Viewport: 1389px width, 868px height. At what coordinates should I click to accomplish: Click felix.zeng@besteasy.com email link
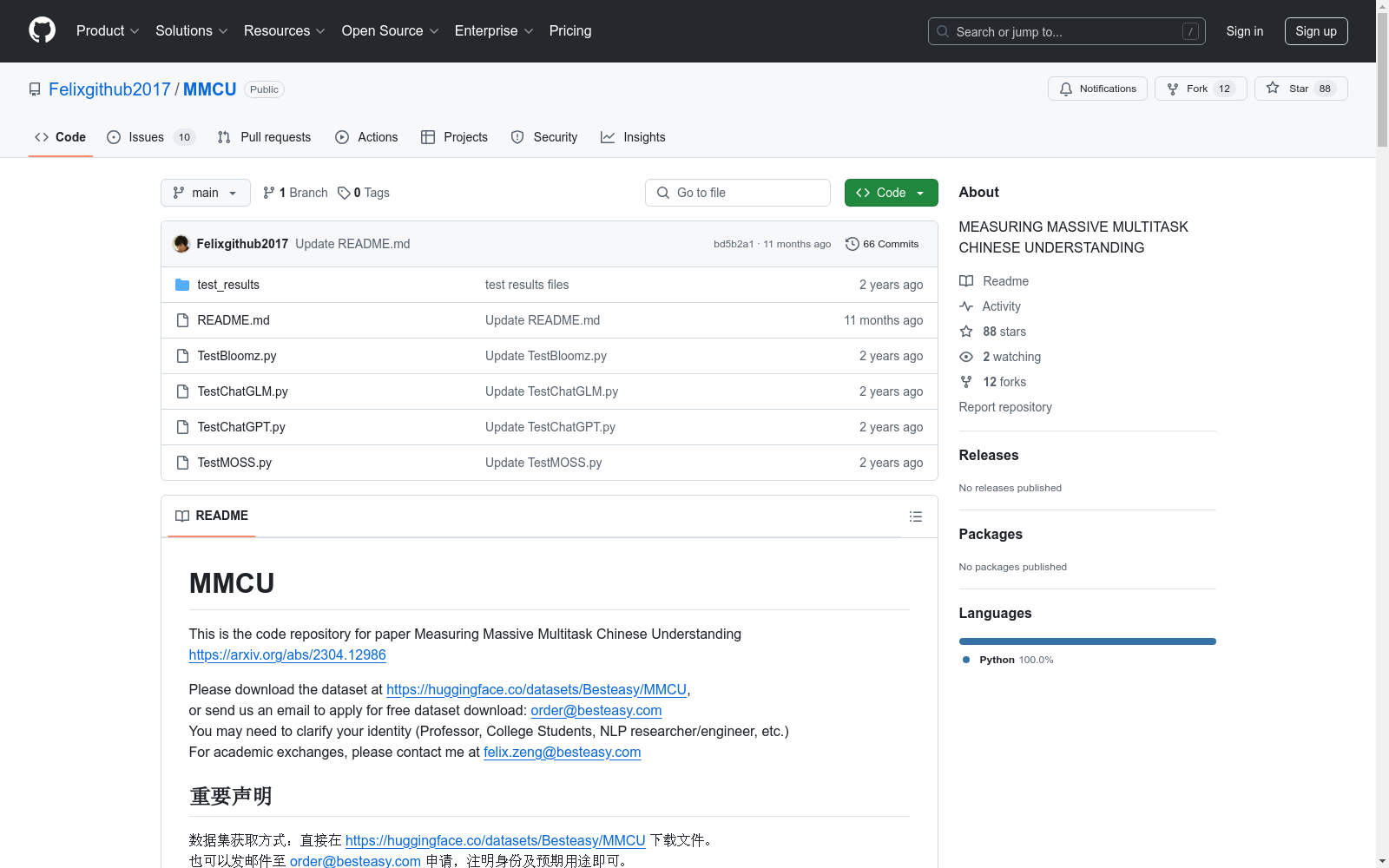coord(563,753)
